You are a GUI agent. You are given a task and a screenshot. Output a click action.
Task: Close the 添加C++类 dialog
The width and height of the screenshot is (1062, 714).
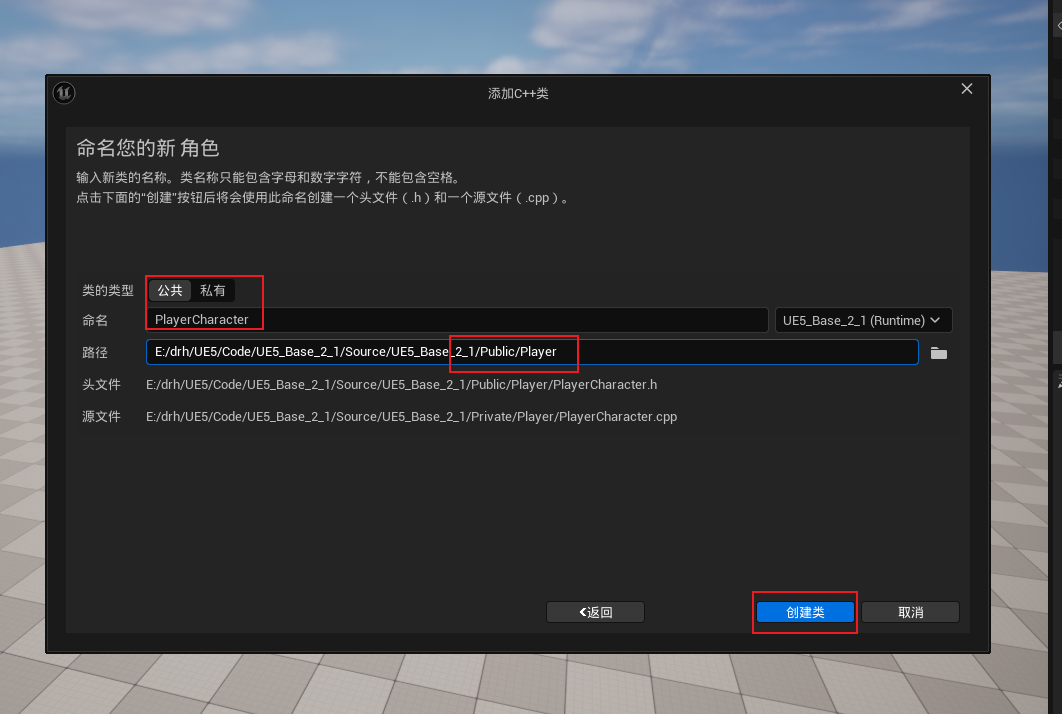pyautogui.click(x=966, y=88)
